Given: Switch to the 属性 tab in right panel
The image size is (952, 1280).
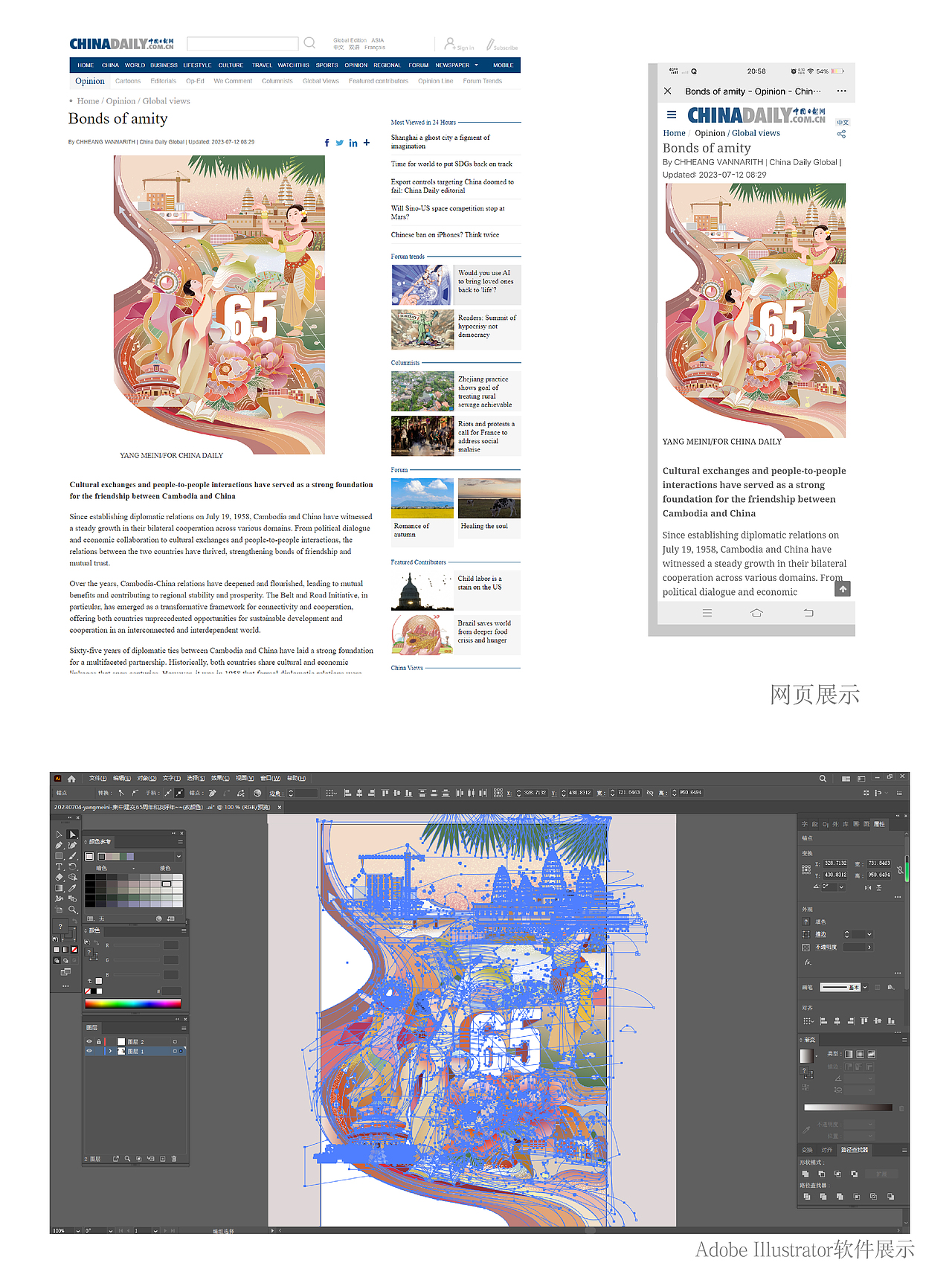Looking at the screenshot, I should tap(879, 824).
